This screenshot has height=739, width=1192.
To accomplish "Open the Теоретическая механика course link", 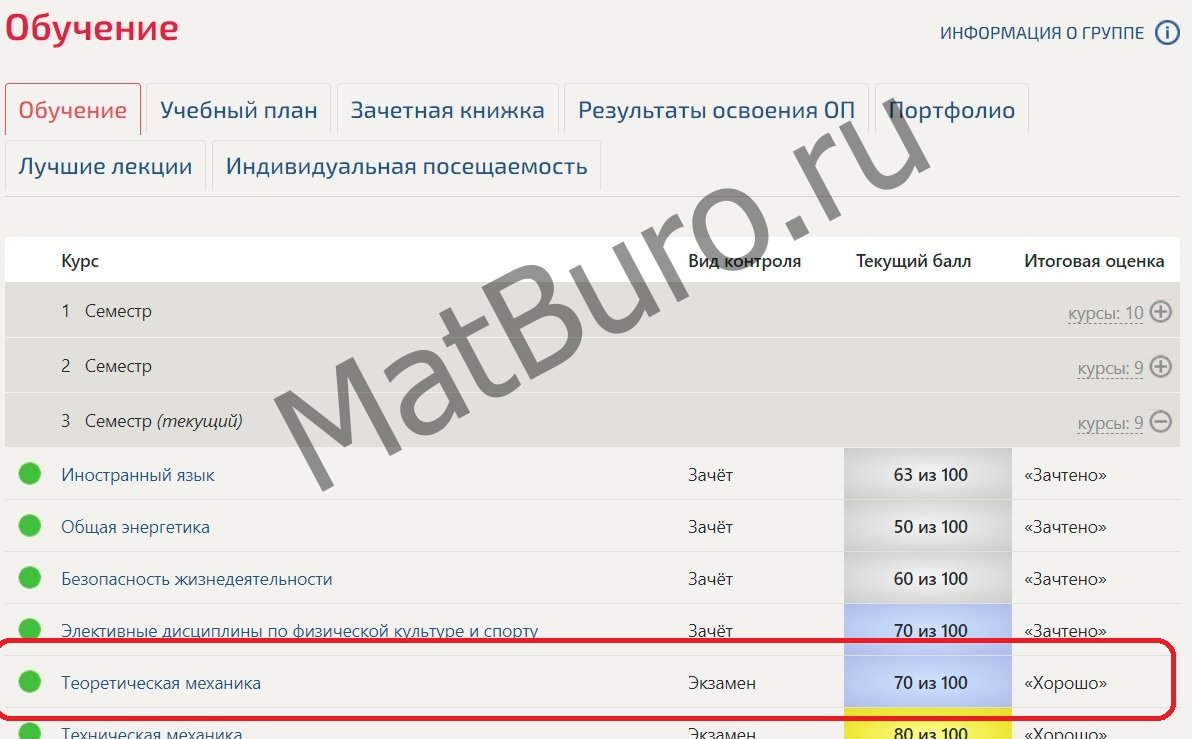I will (x=161, y=683).
